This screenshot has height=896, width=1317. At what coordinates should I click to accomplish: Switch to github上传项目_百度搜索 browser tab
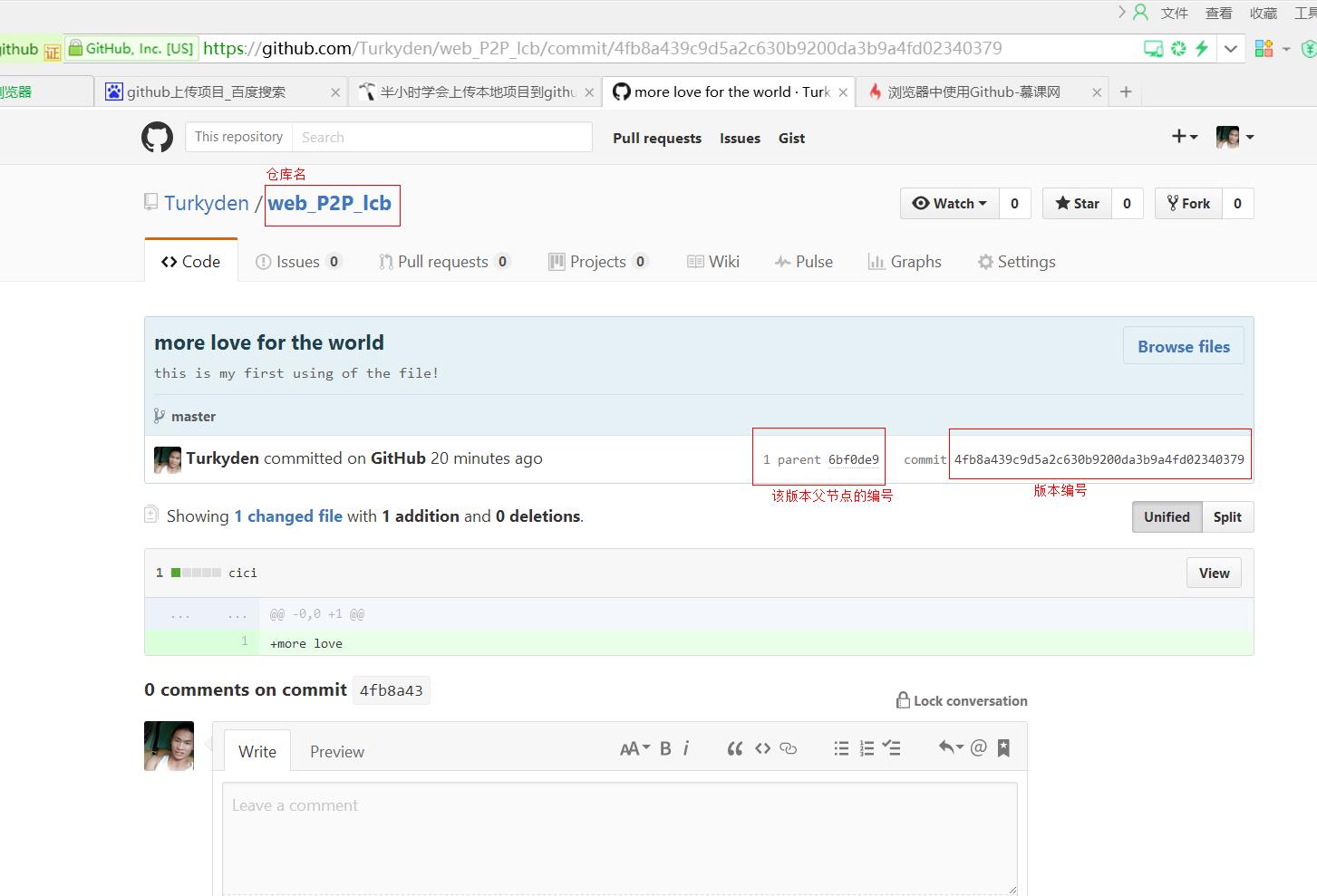pos(219,92)
